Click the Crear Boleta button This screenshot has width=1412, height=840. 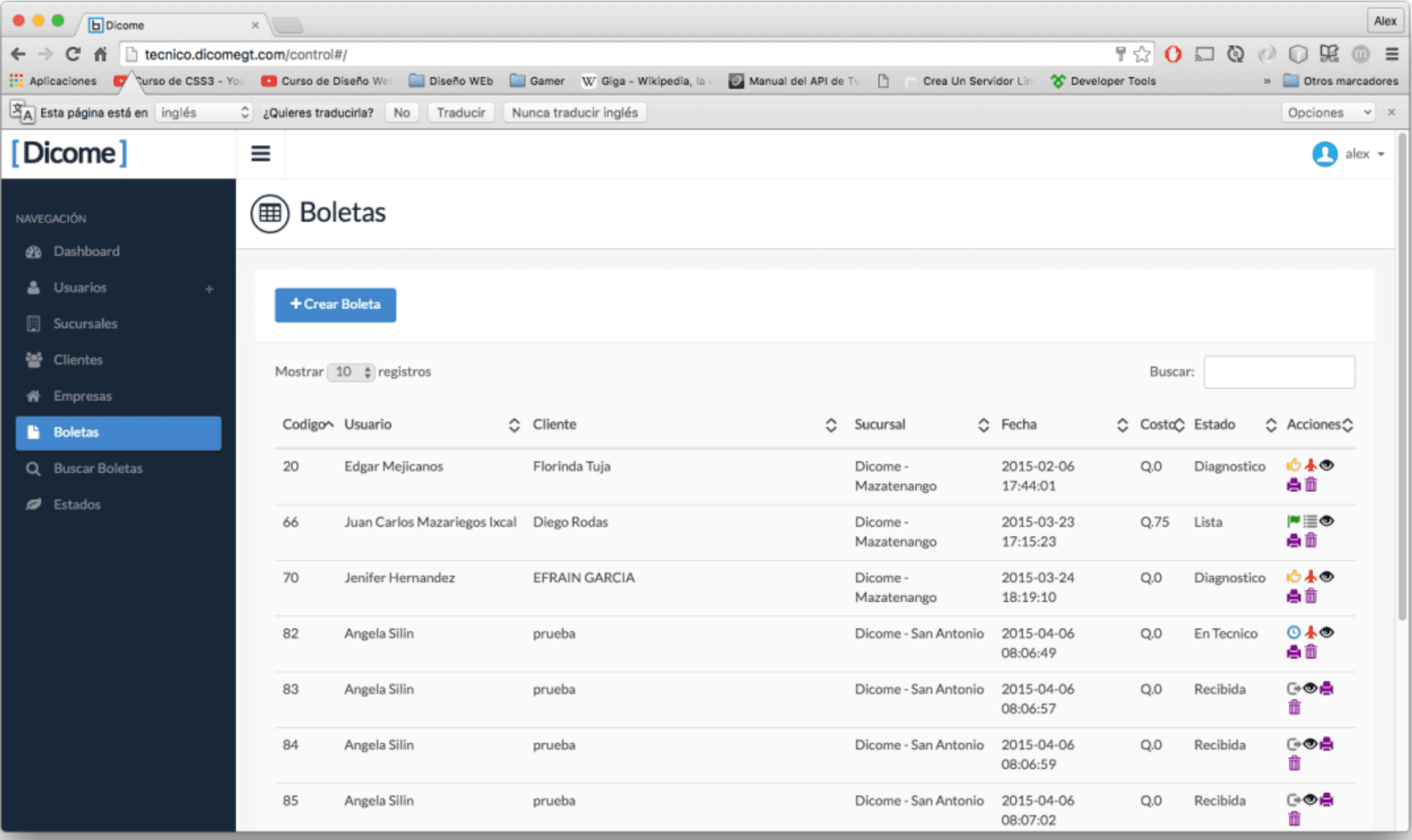tap(335, 305)
